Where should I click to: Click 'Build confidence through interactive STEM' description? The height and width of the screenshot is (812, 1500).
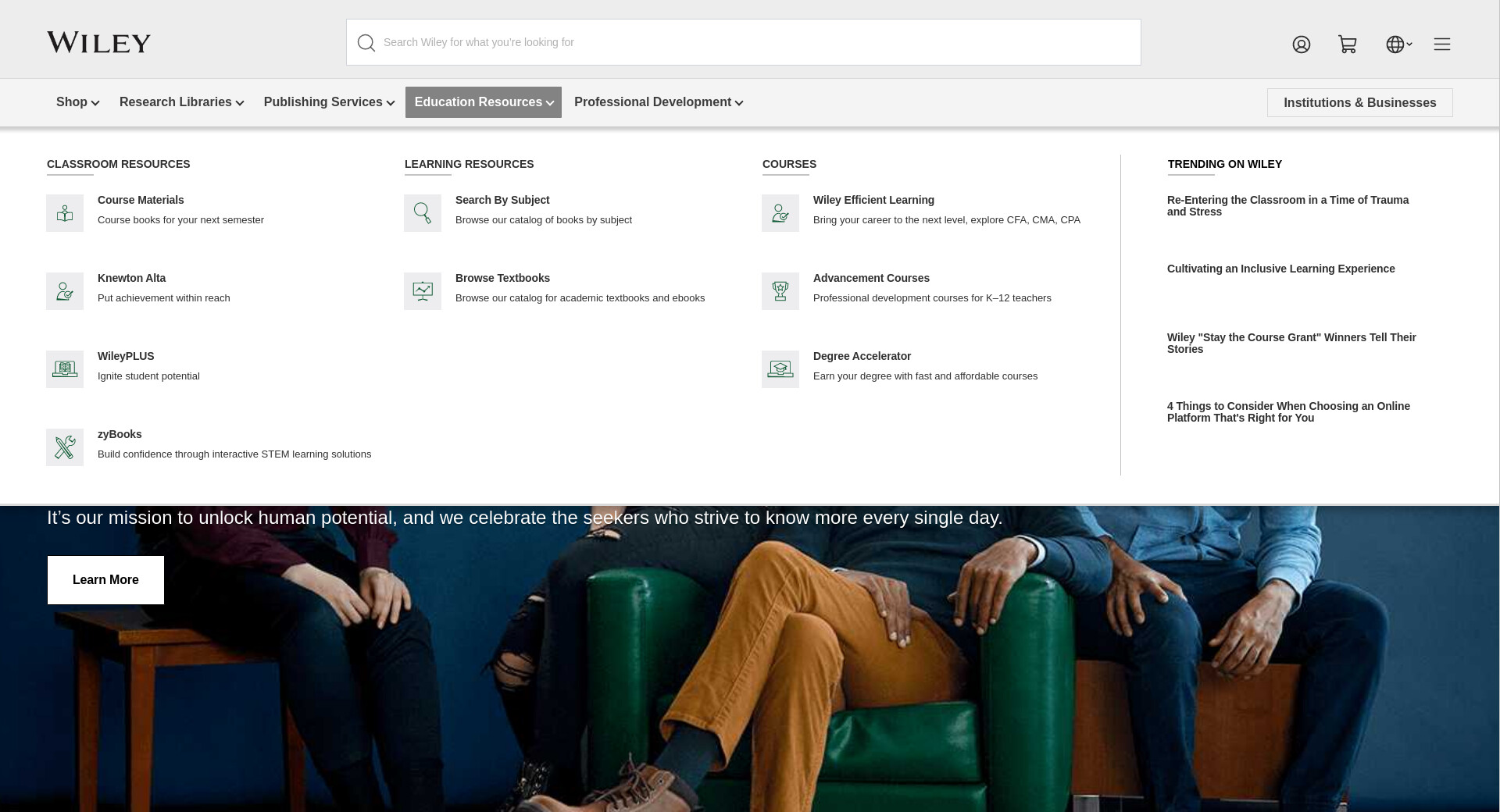click(x=234, y=454)
